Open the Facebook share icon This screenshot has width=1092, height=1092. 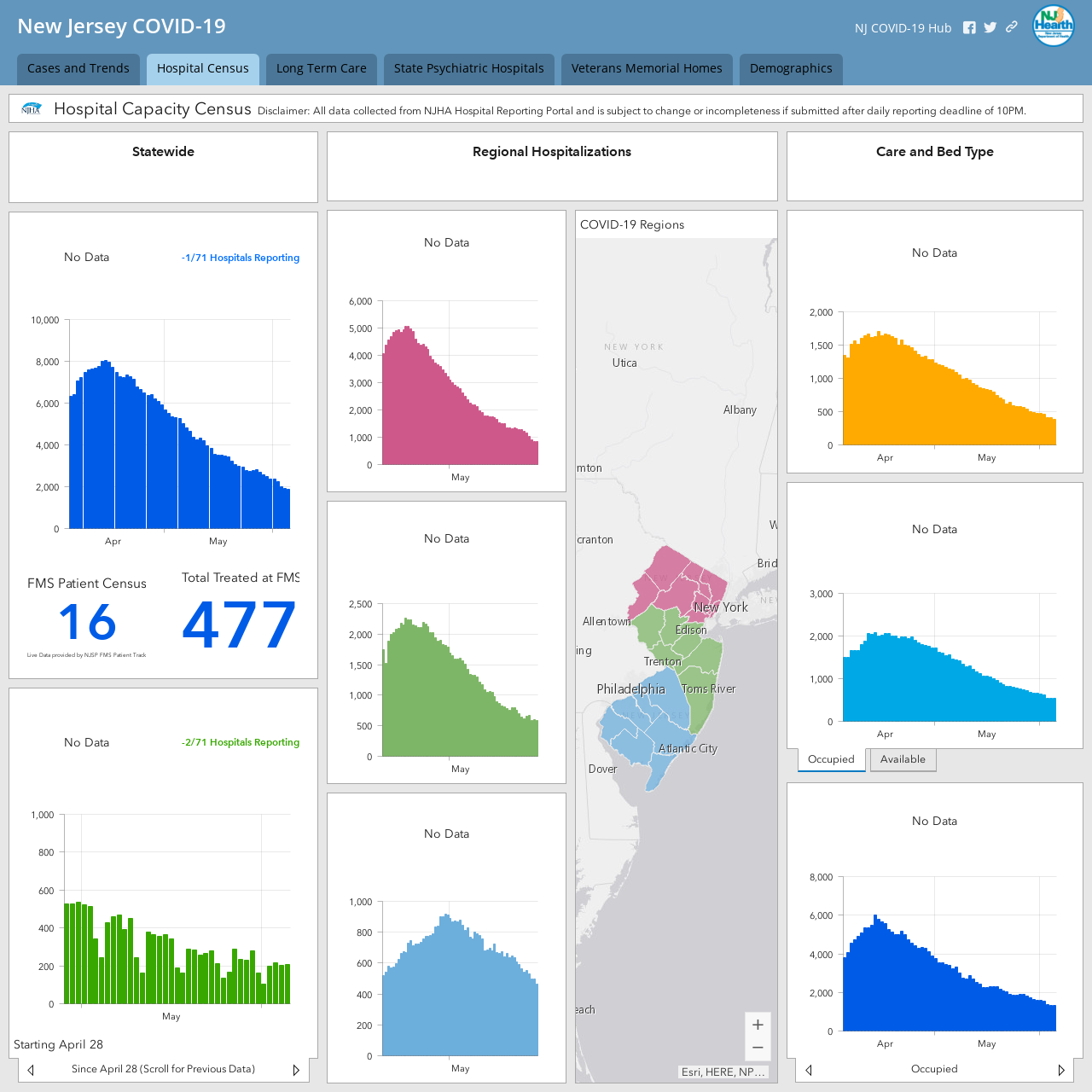tap(969, 27)
